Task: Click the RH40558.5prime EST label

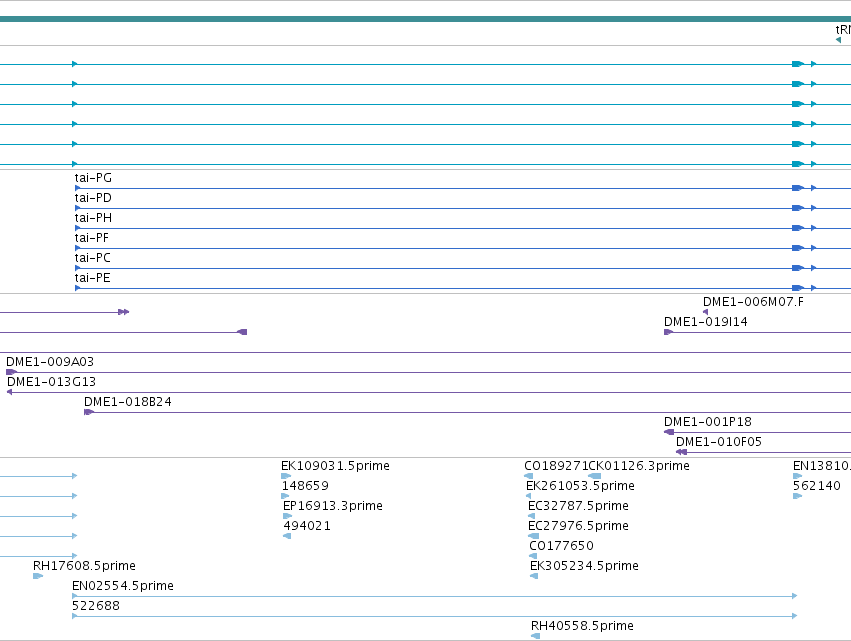Action: click(x=582, y=626)
